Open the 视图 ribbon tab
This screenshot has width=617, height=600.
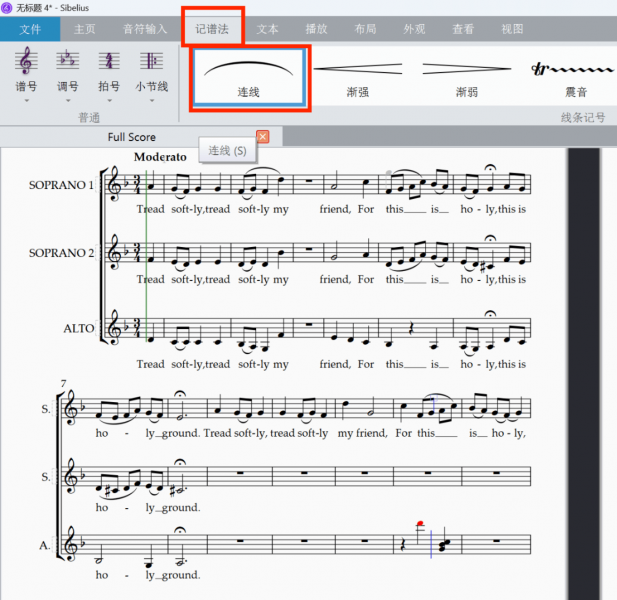click(x=512, y=29)
